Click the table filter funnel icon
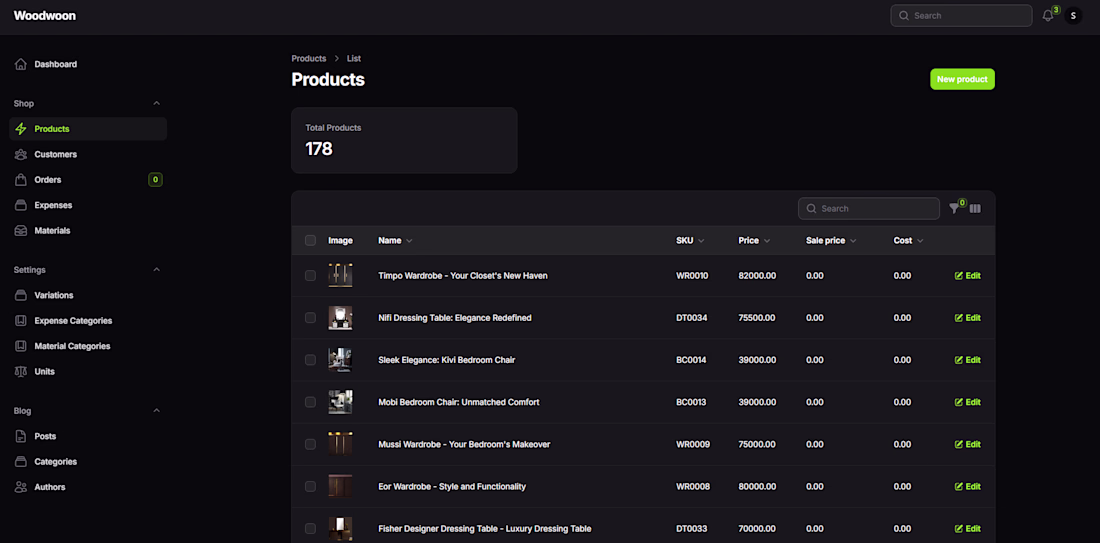This screenshot has width=1100, height=543. (954, 208)
